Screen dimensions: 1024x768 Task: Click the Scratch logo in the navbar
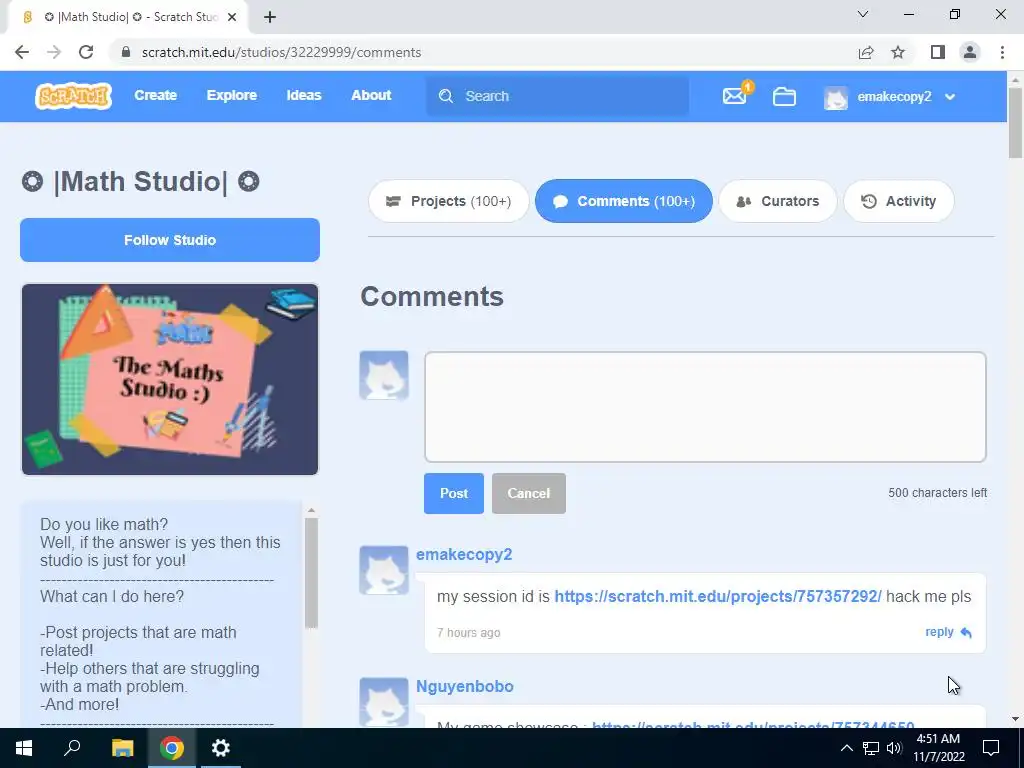[x=73, y=96]
